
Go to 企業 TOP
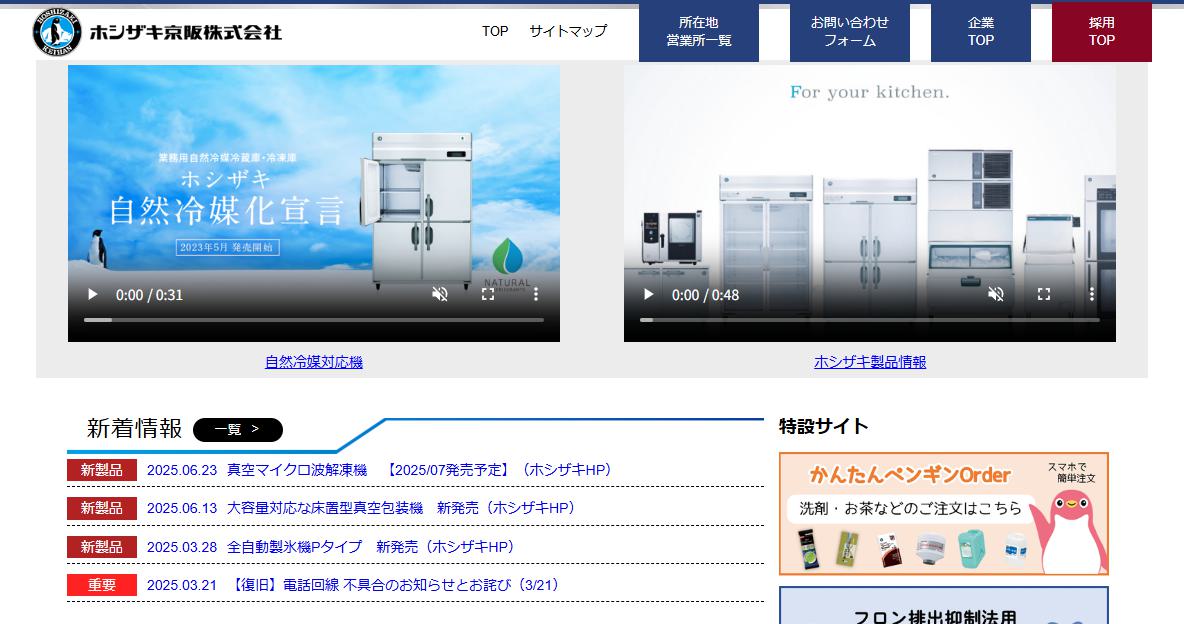[981, 32]
